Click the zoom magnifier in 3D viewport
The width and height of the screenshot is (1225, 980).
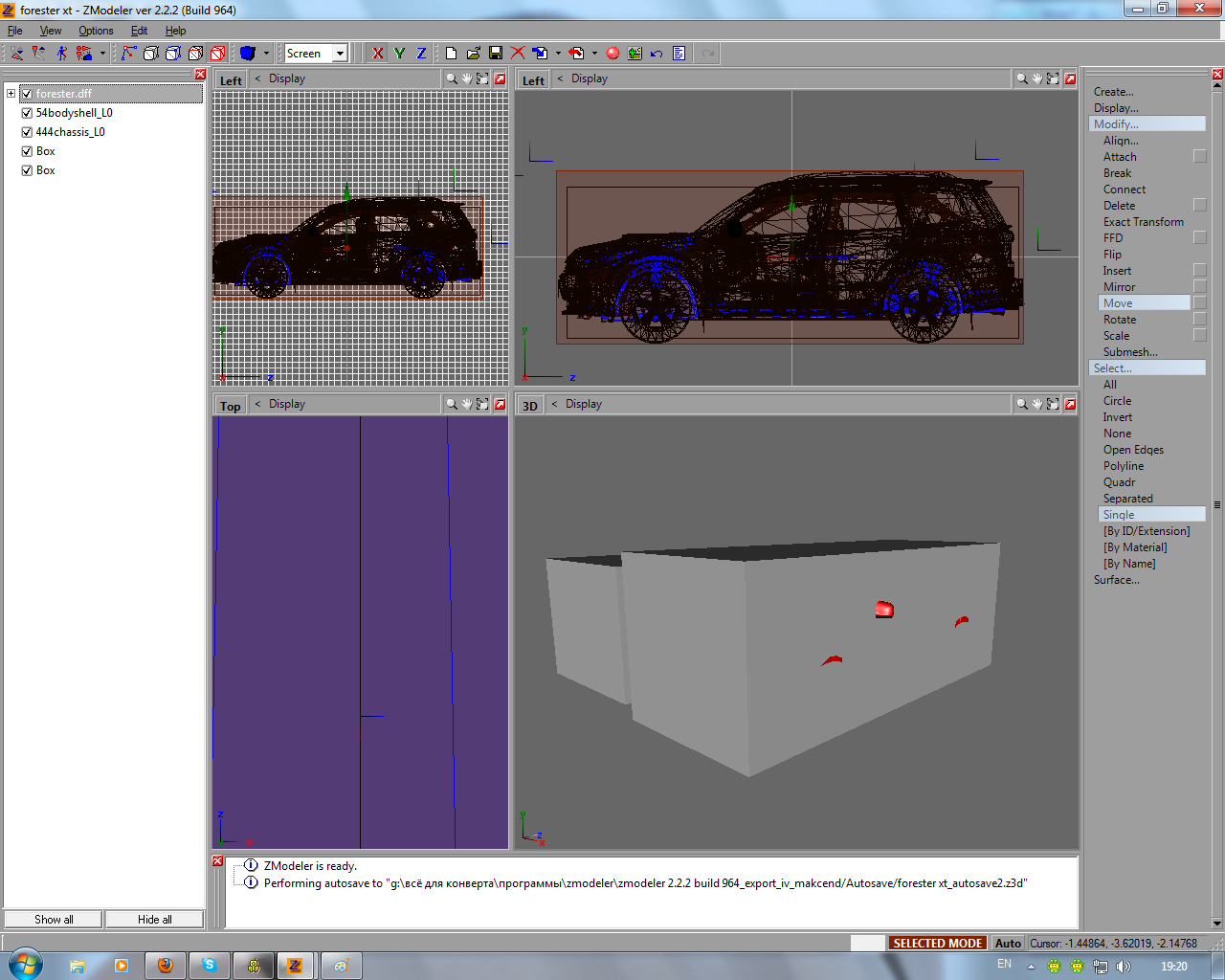pos(1022,404)
